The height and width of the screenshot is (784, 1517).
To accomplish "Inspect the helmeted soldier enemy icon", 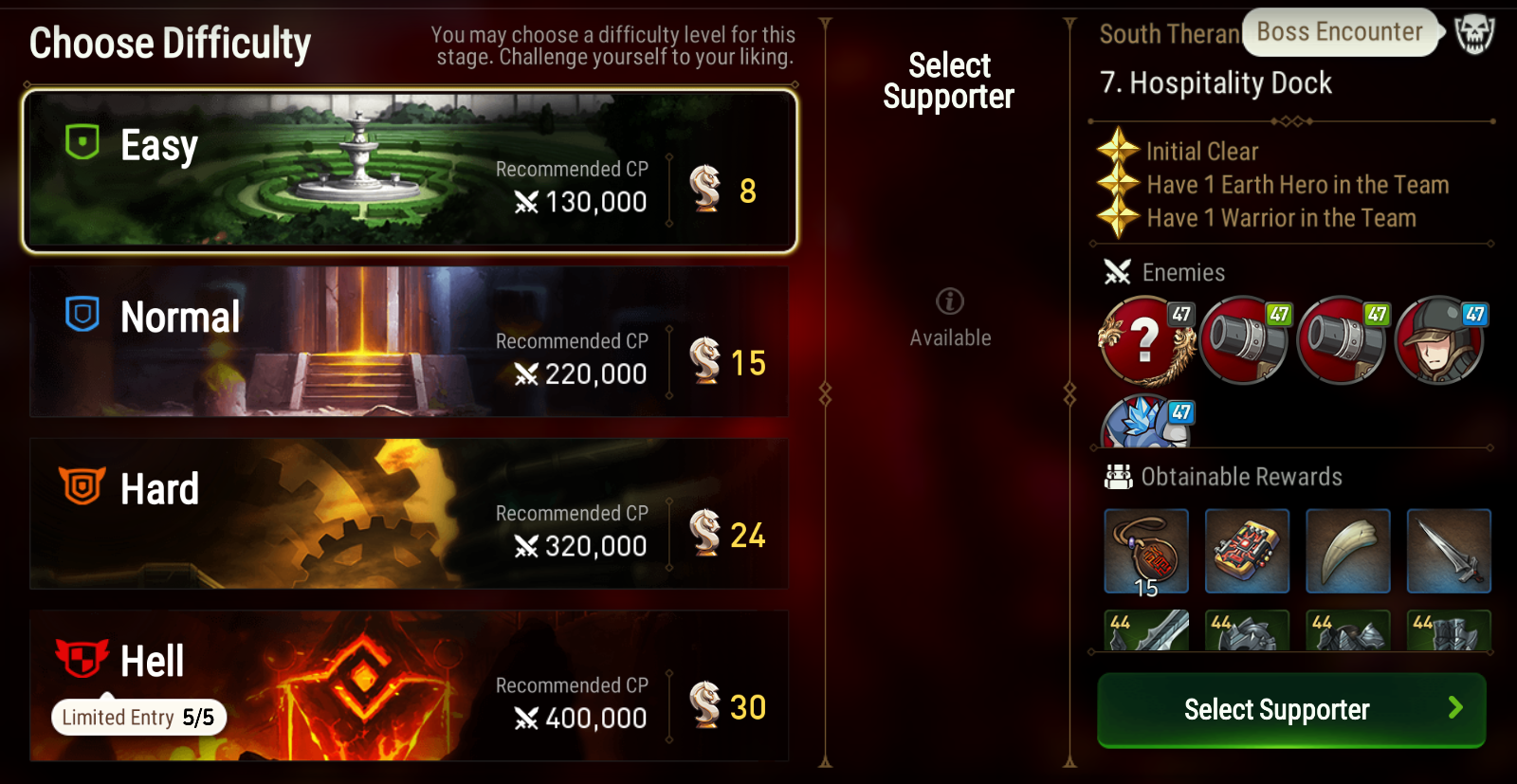I will click(1440, 339).
